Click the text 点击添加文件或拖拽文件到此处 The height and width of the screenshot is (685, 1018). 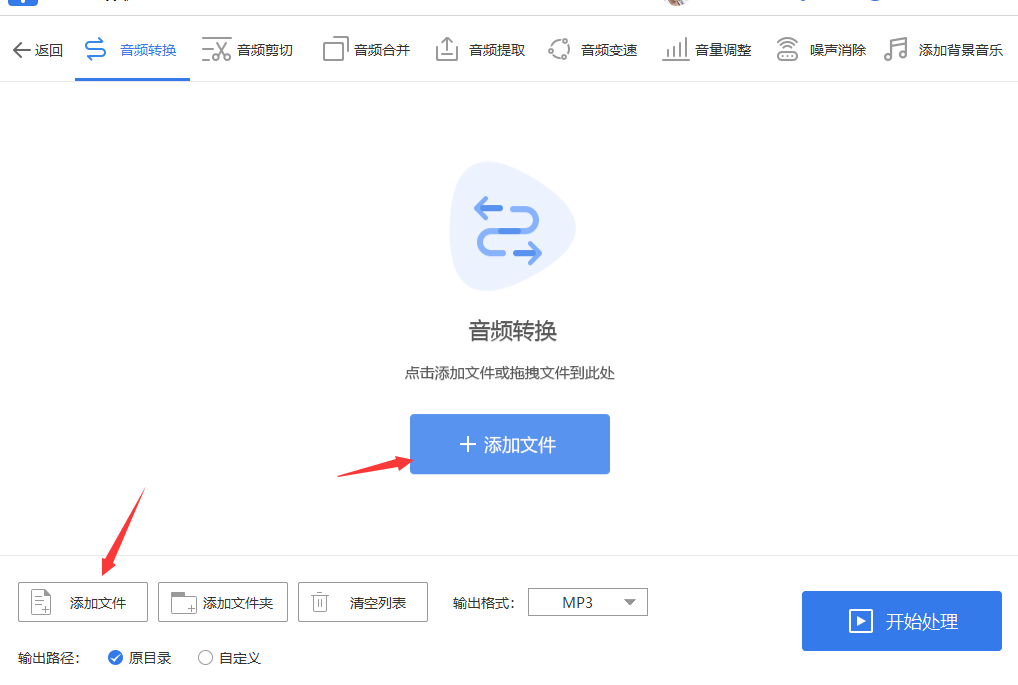pyautogui.click(x=510, y=373)
